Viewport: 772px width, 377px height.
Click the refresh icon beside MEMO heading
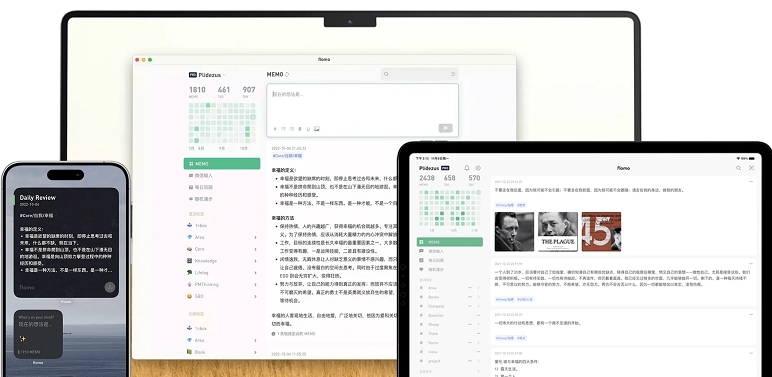(x=287, y=74)
